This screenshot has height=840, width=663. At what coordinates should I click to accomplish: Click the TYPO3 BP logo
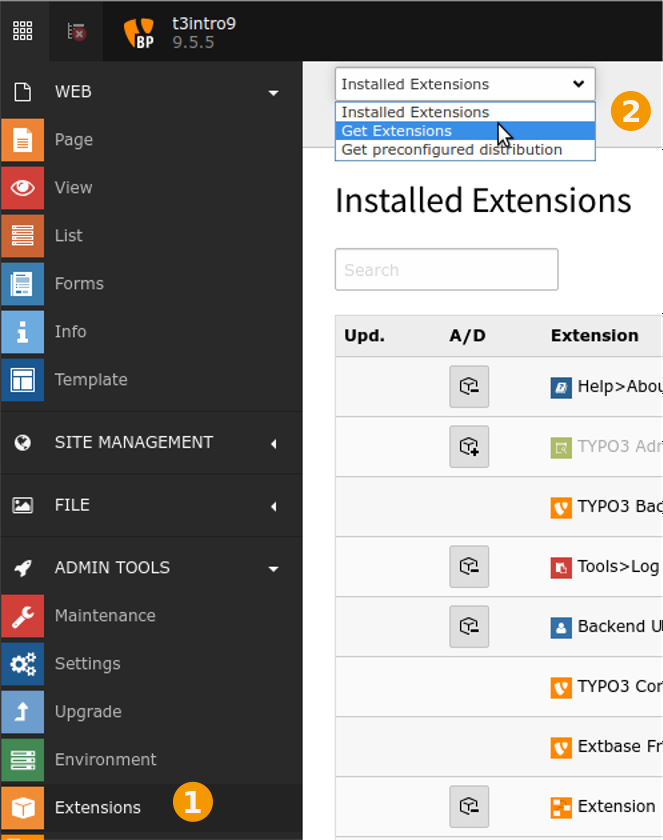pos(139,33)
